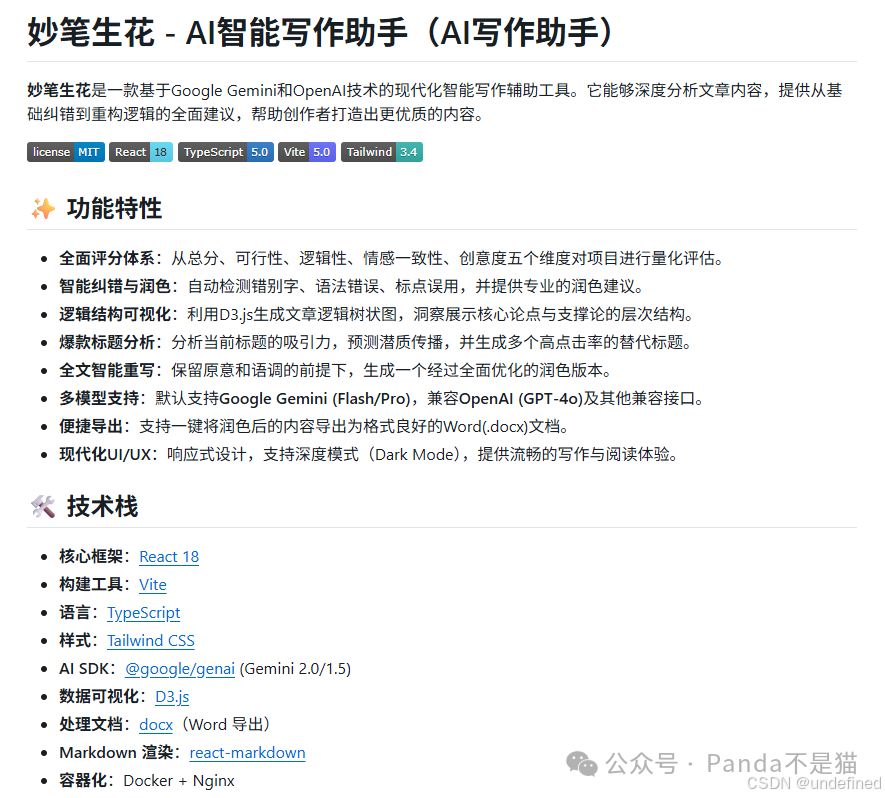Viewport: 885px width, 798px height.
Task: Open the TypeScript link under 语言
Action: [143, 613]
